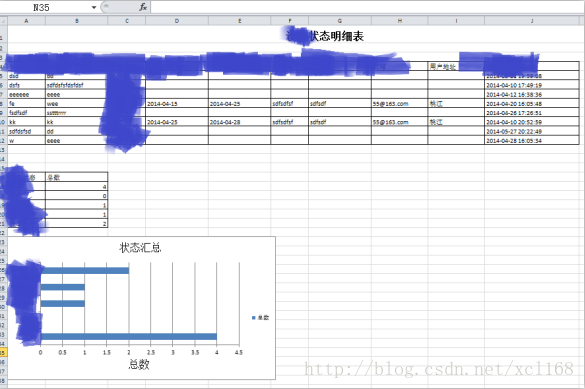Click the 4.5 axis tick label

click(x=239, y=352)
